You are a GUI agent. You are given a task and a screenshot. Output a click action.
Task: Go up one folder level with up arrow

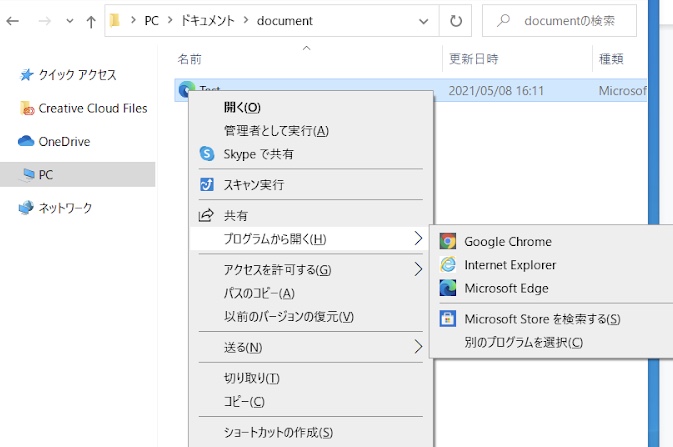point(91,20)
